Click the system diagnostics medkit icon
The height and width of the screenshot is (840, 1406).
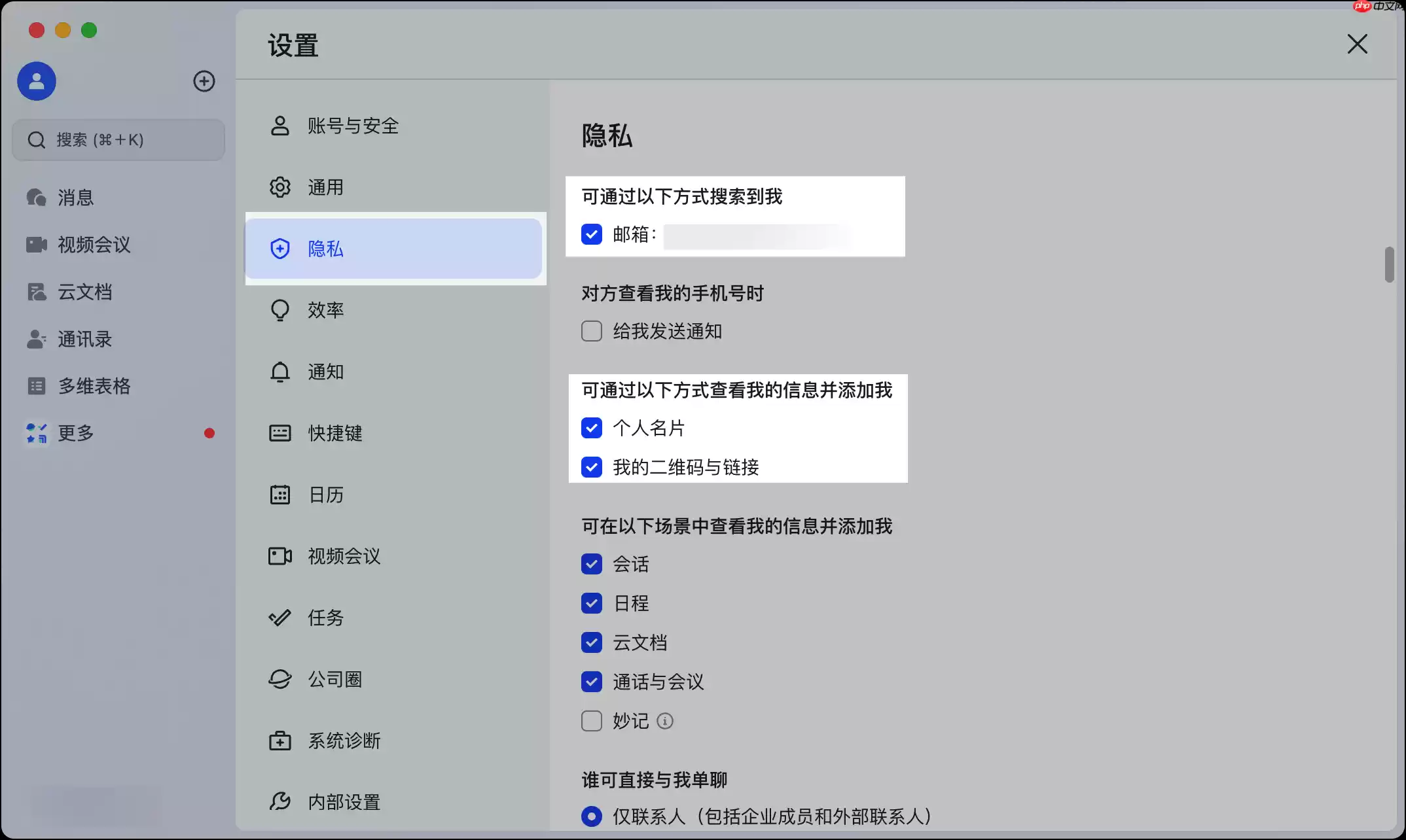280,741
